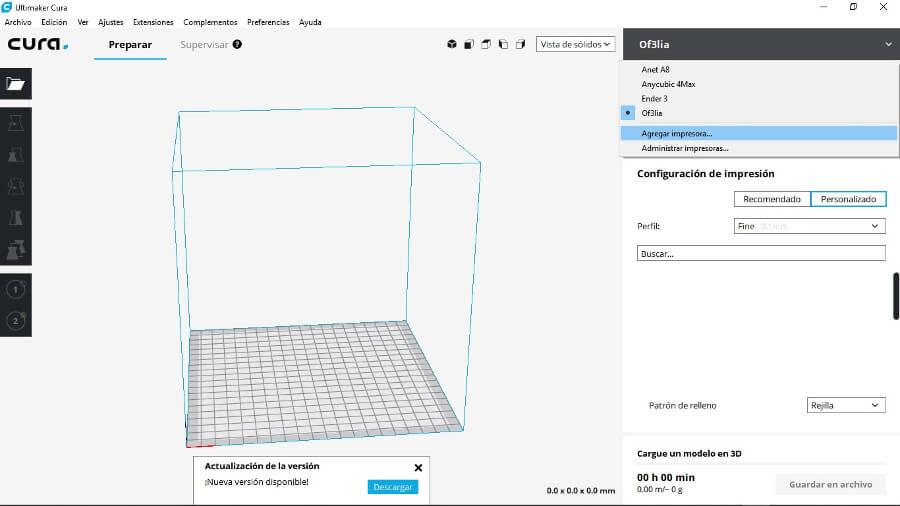
Task: Click the Descargar button
Action: click(x=392, y=487)
